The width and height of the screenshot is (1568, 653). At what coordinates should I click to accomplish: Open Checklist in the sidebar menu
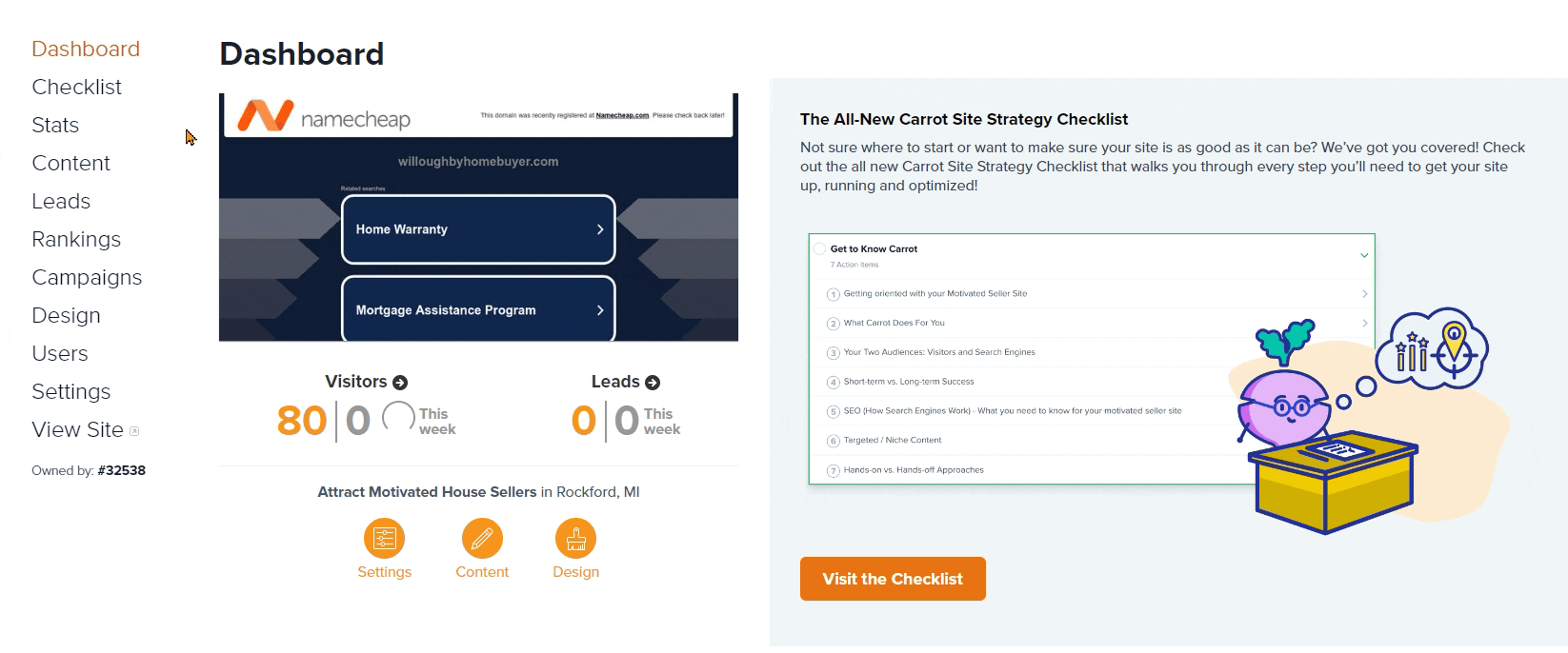(x=76, y=87)
